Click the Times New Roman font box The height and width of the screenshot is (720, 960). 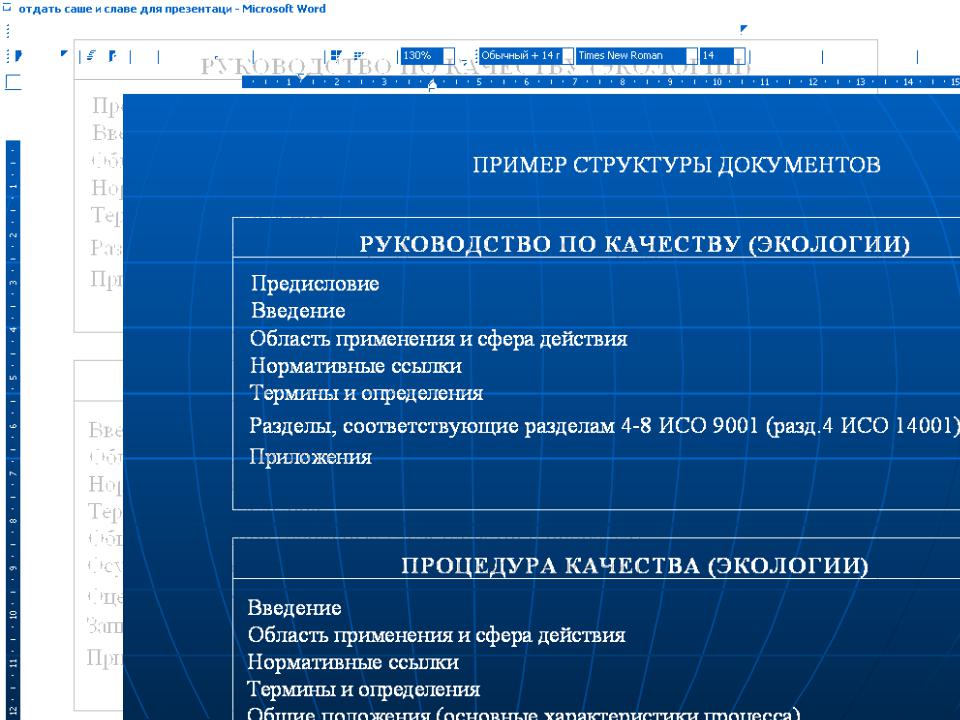637,56
